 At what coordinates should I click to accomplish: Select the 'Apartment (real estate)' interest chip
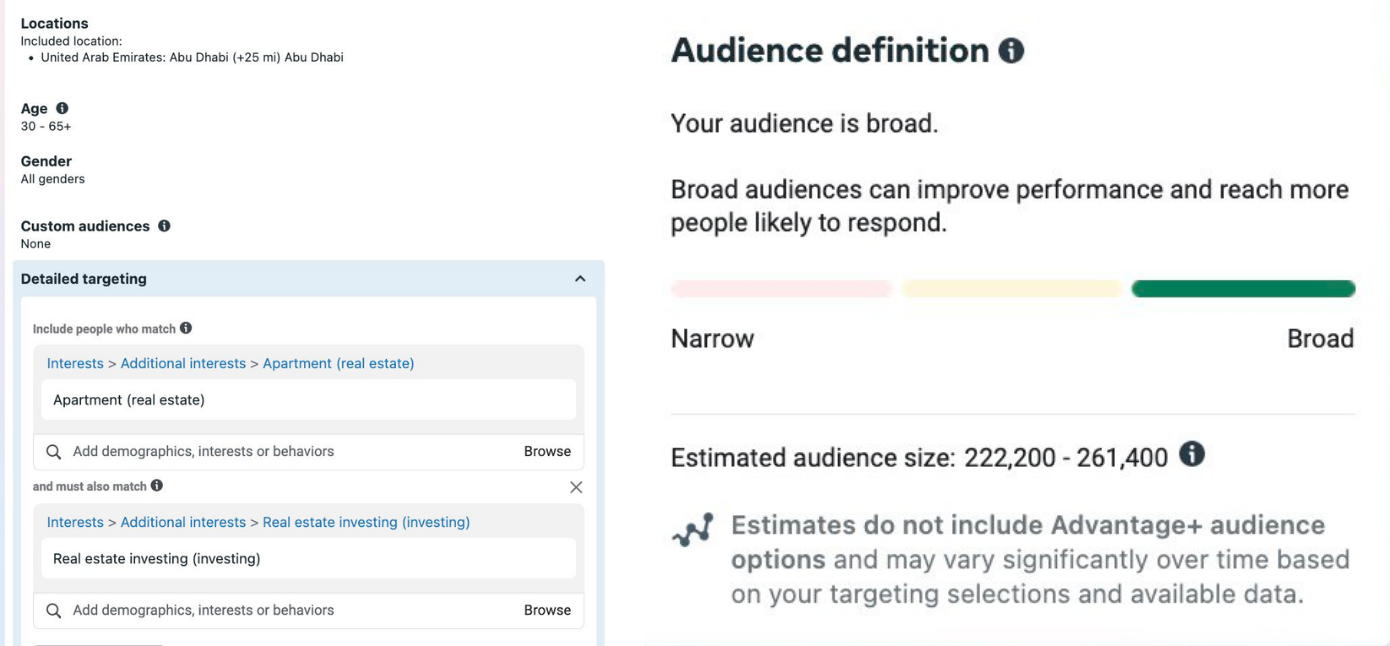click(309, 400)
